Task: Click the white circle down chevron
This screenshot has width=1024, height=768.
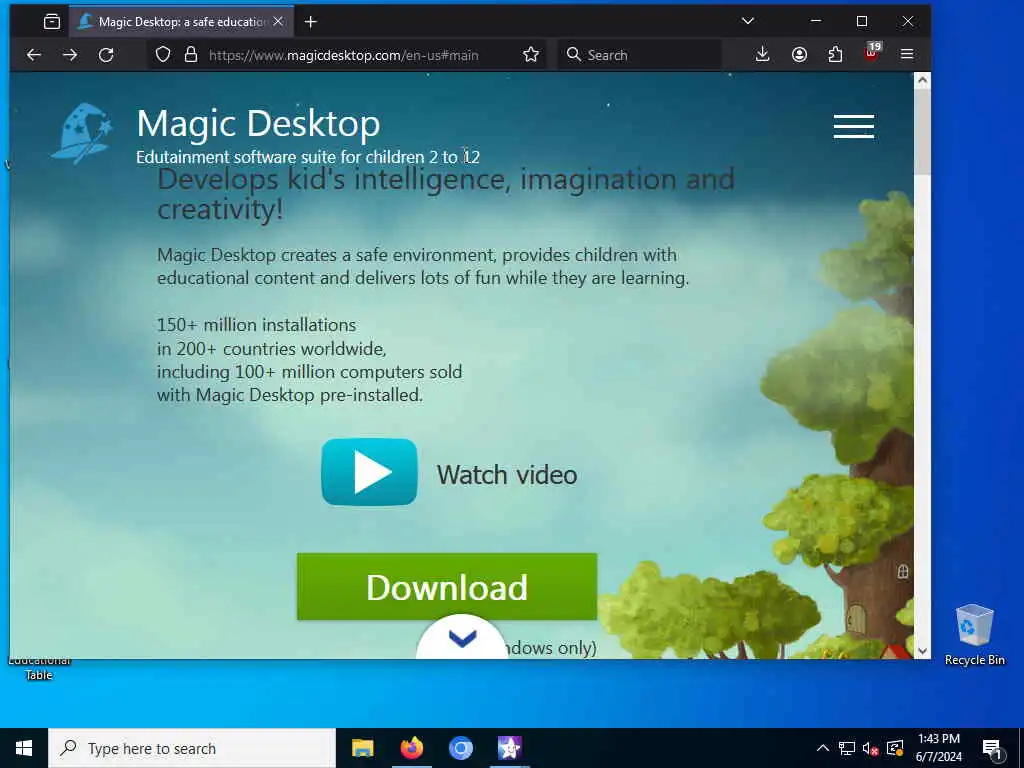Action: [462, 639]
